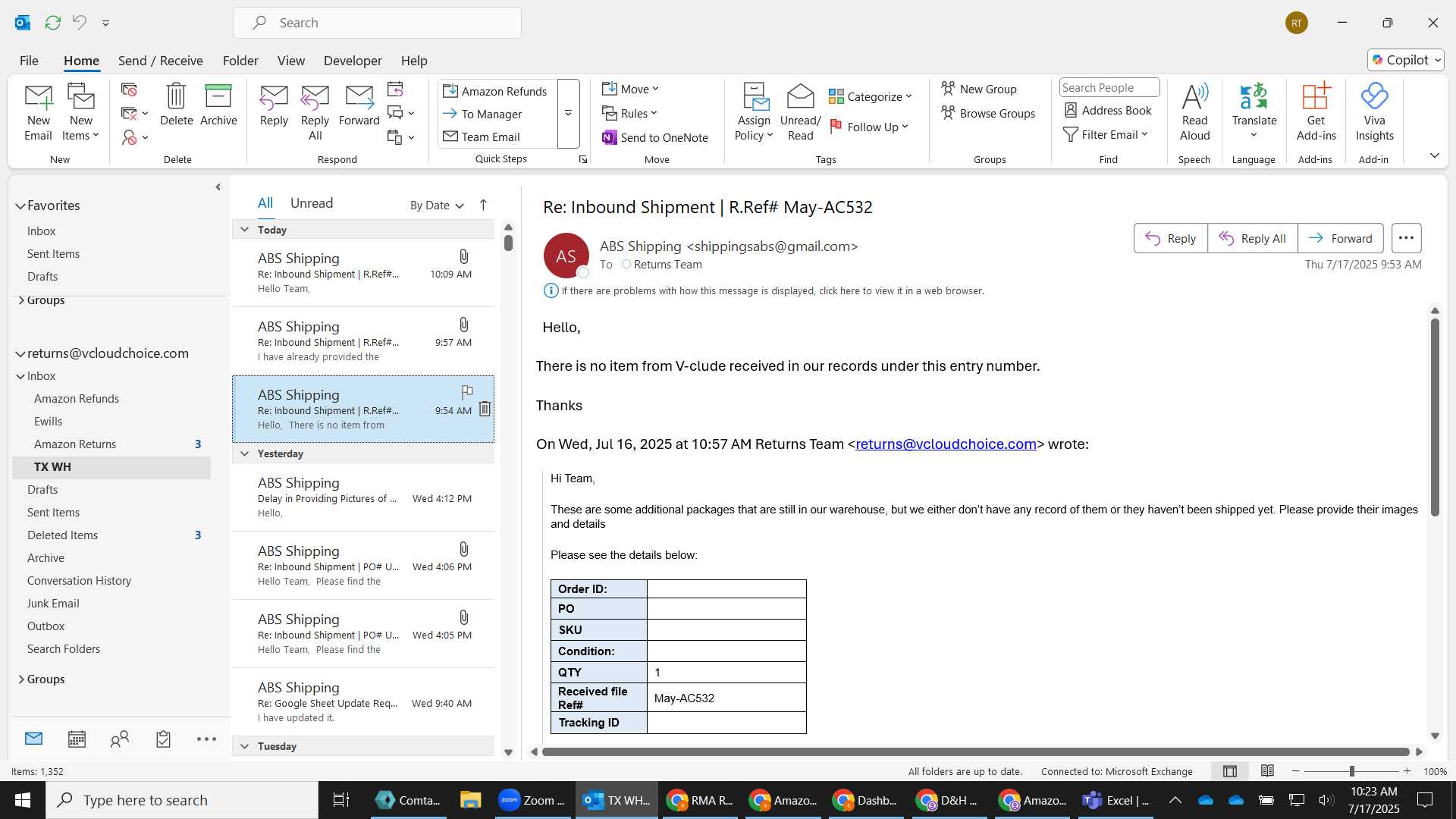Open Task View on taskbar
1456x819 pixels.
coord(341,800)
